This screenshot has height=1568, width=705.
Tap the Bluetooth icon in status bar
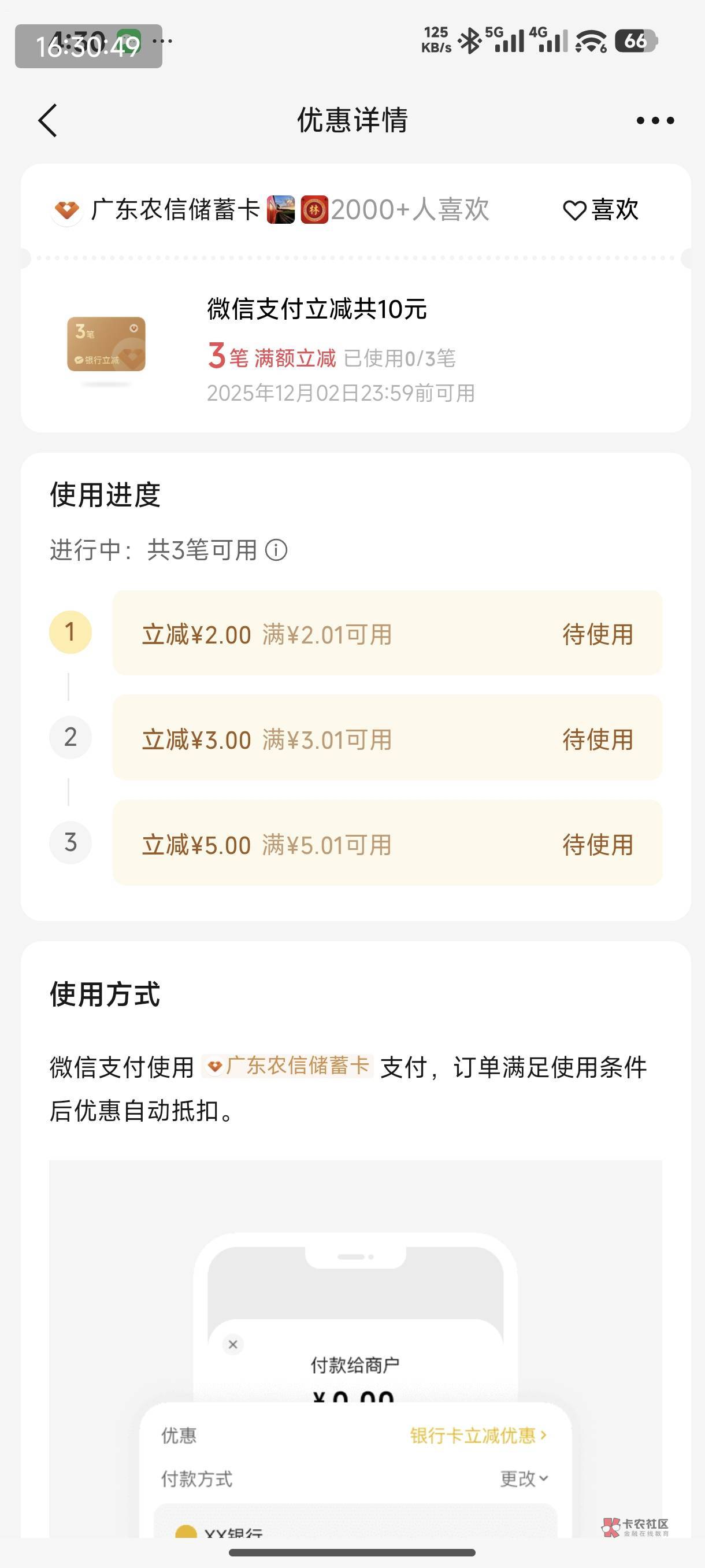(x=469, y=42)
